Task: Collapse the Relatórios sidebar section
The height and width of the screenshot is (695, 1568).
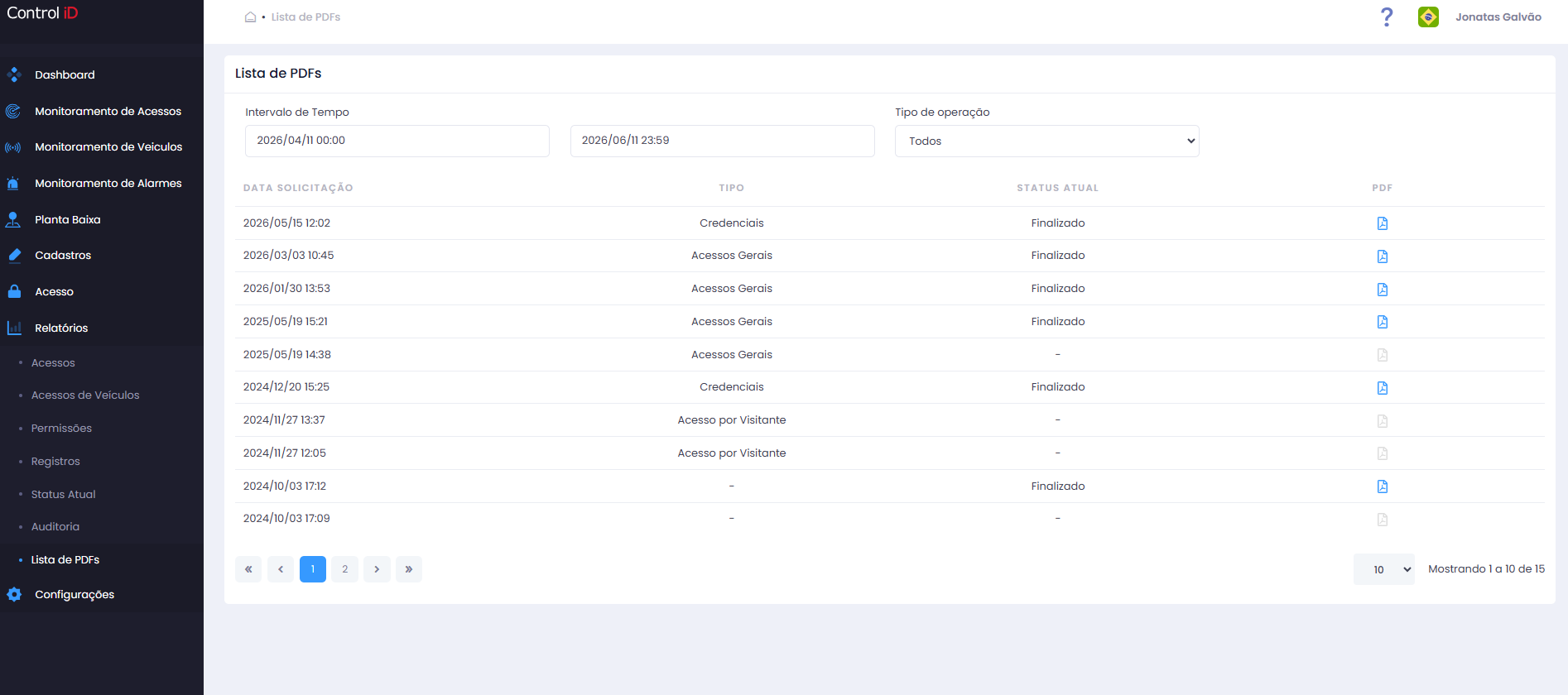Action: (x=61, y=328)
